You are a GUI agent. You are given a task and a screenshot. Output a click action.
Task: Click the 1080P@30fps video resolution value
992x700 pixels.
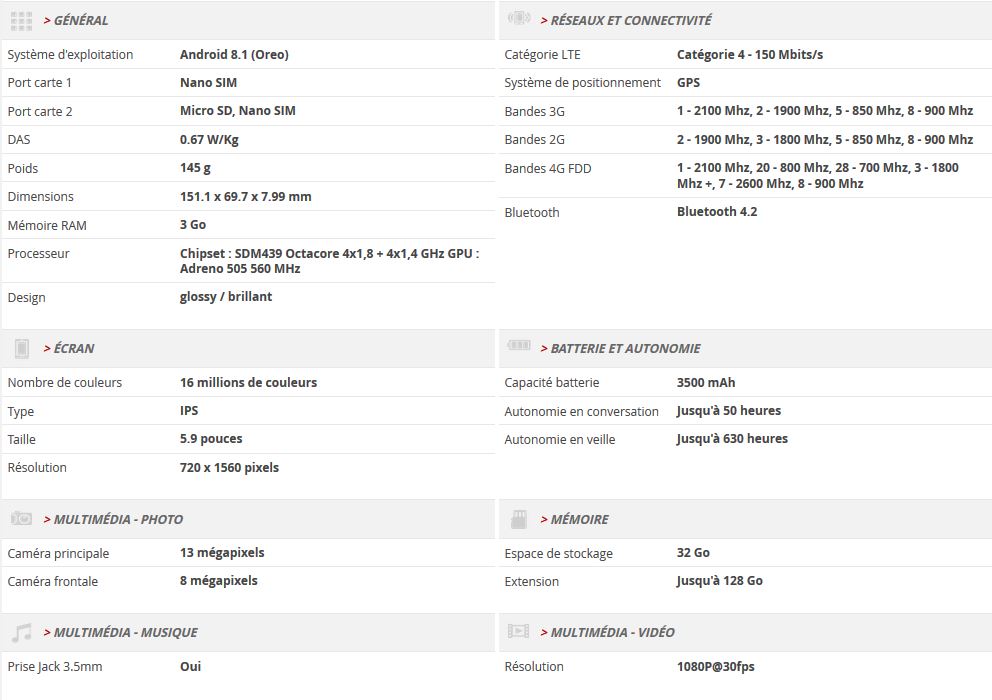point(716,667)
